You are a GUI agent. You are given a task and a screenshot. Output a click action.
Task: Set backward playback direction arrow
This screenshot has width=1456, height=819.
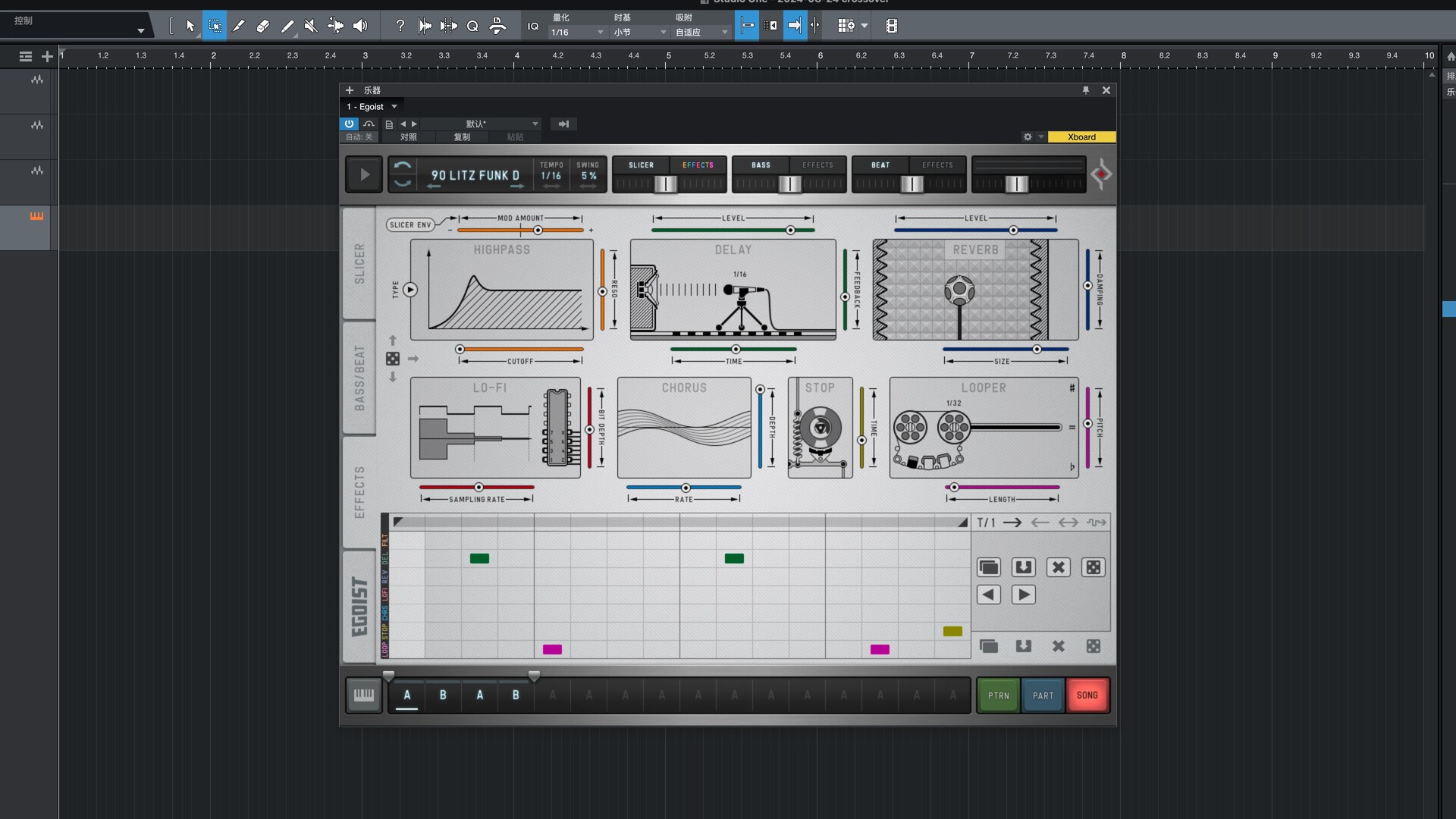(x=1040, y=522)
